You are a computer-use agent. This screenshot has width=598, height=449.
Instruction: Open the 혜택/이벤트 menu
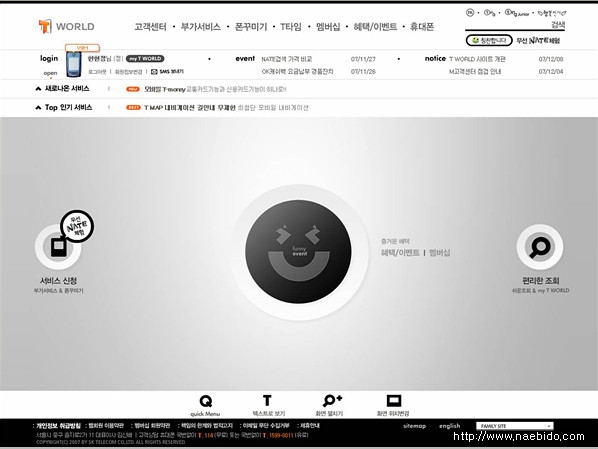375,27
